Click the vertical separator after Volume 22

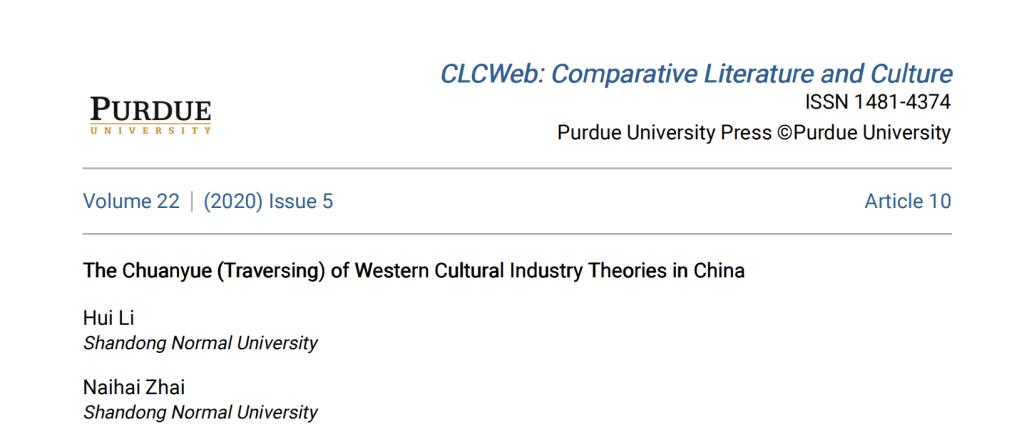click(191, 201)
